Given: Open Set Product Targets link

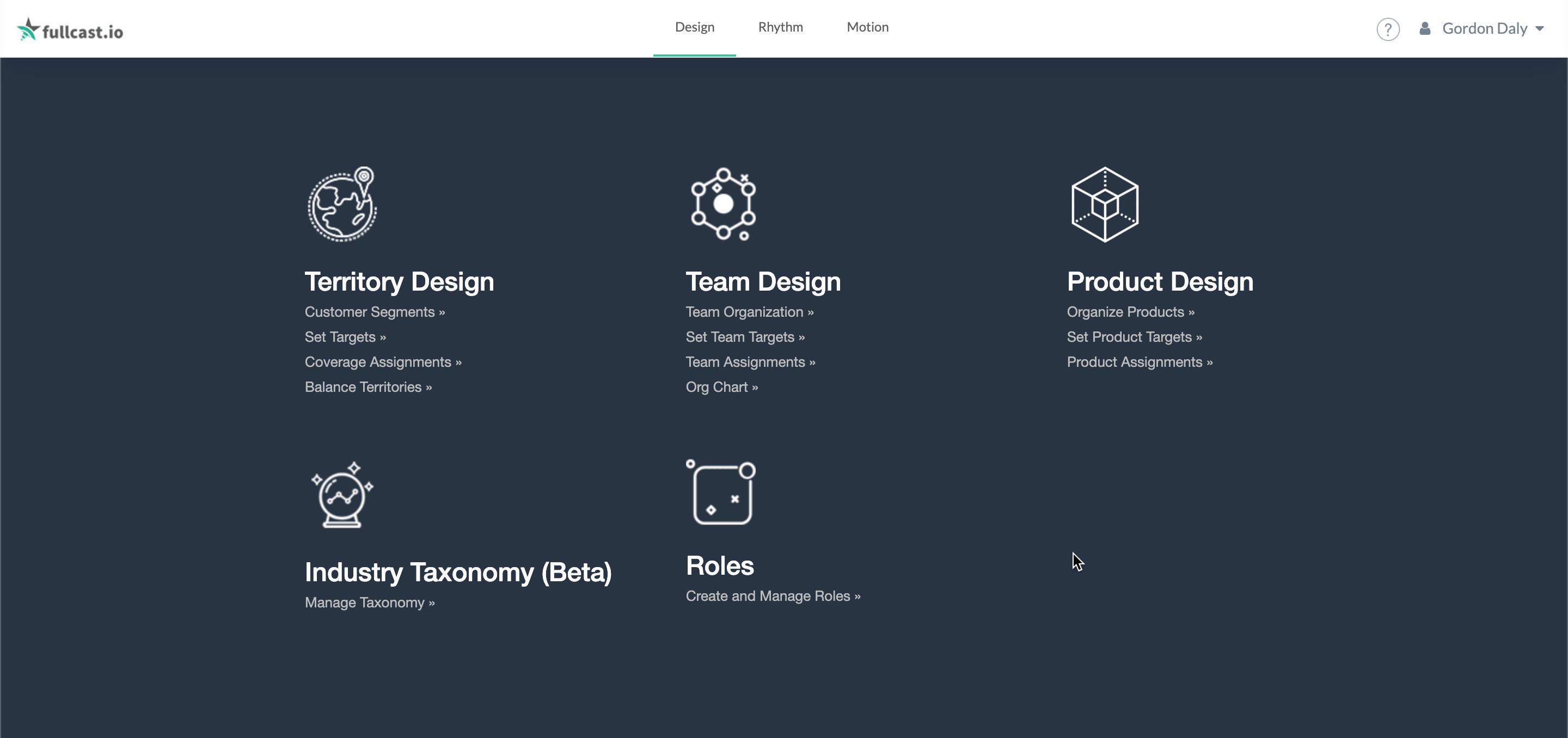Looking at the screenshot, I should coord(1134,337).
